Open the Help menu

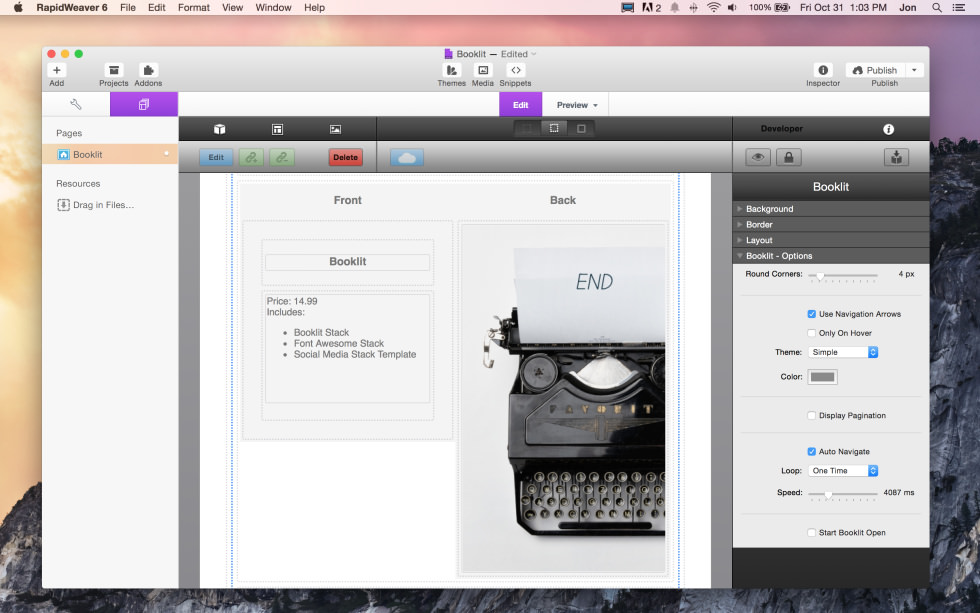click(x=314, y=7)
